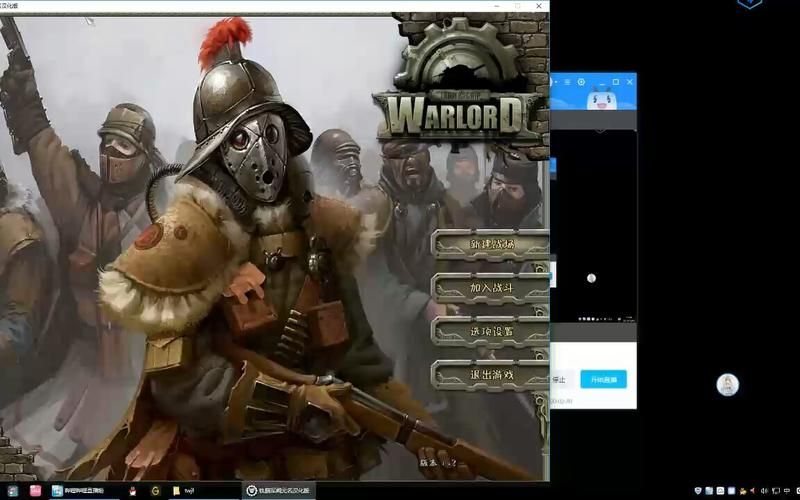Quit via the 退出游戏 button
Screen dimensions: 800x500
click(491, 374)
